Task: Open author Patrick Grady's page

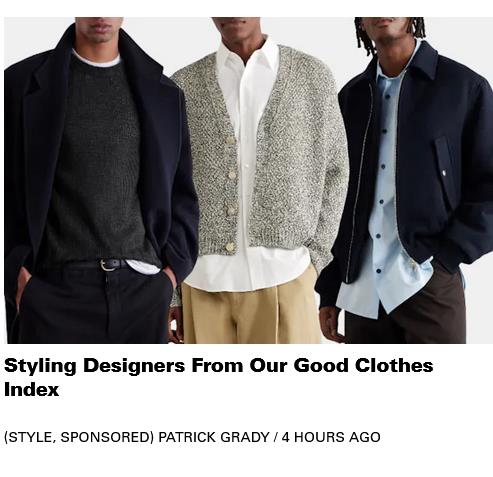Action: point(214,437)
